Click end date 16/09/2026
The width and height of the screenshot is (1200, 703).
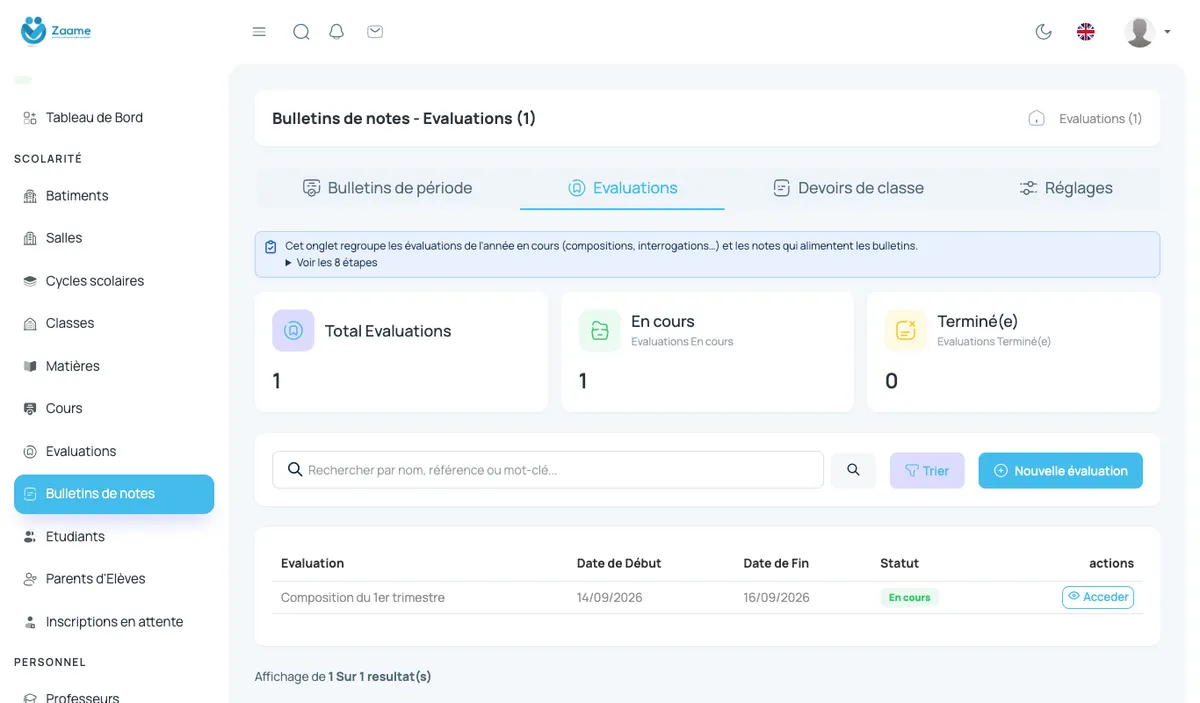pos(776,598)
